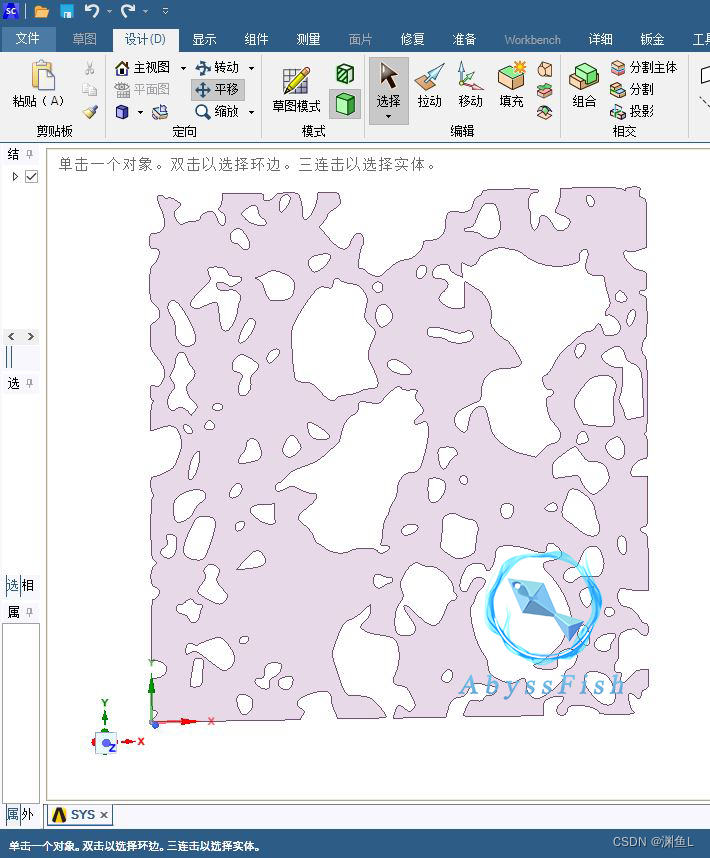
Task: Expand the 选择 tool dropdown arrow
Action: click(388, 117)
